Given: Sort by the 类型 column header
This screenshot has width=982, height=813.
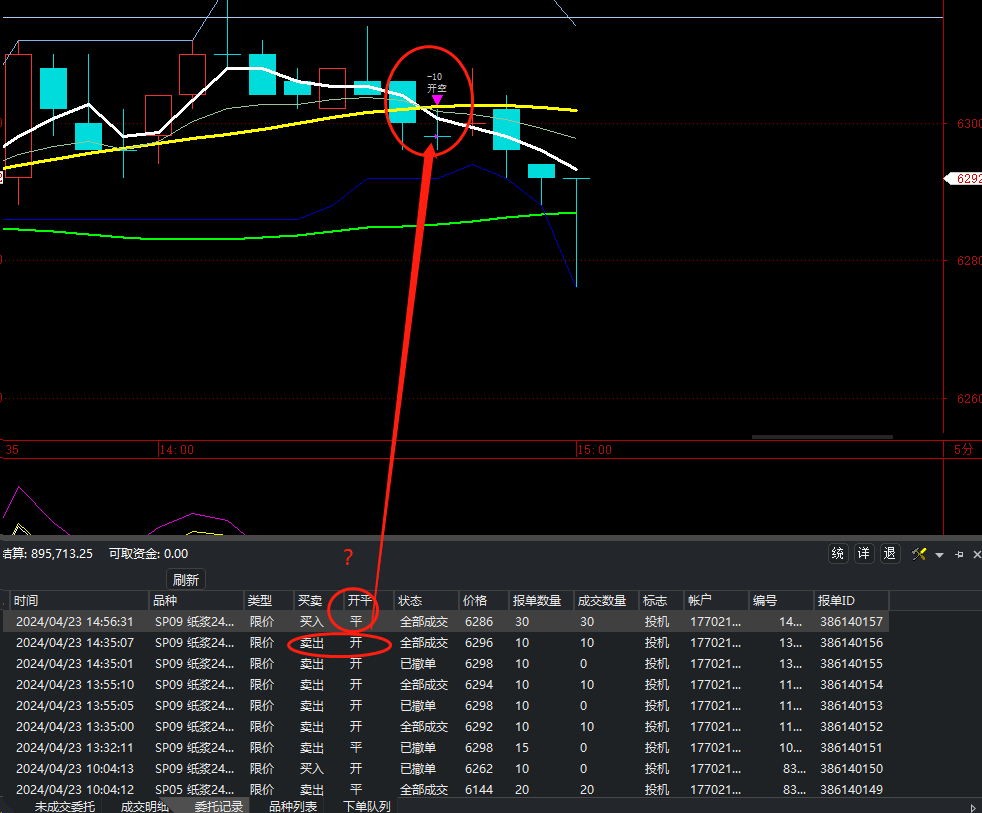Looking at the screenshot, I should click(269, 601).
